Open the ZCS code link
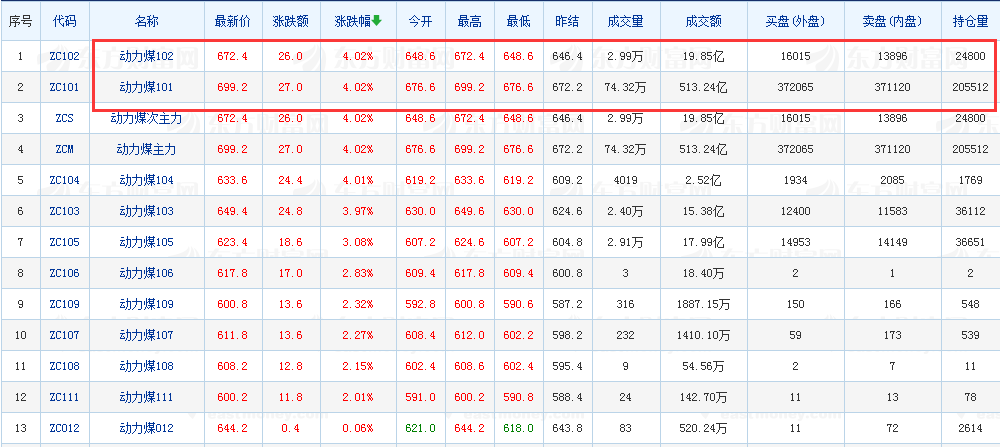Image resolution: width=1000 pixels, height=447 pixels. click(x=64, y=119)
